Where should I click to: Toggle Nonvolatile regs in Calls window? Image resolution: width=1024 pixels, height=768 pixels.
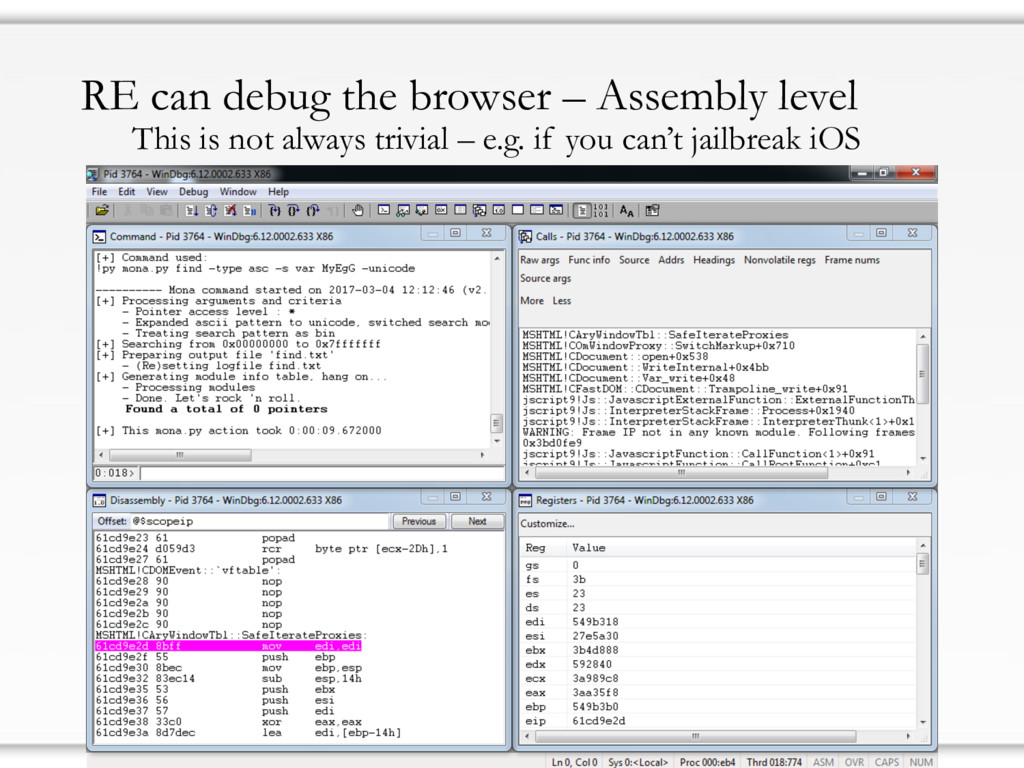780,260
